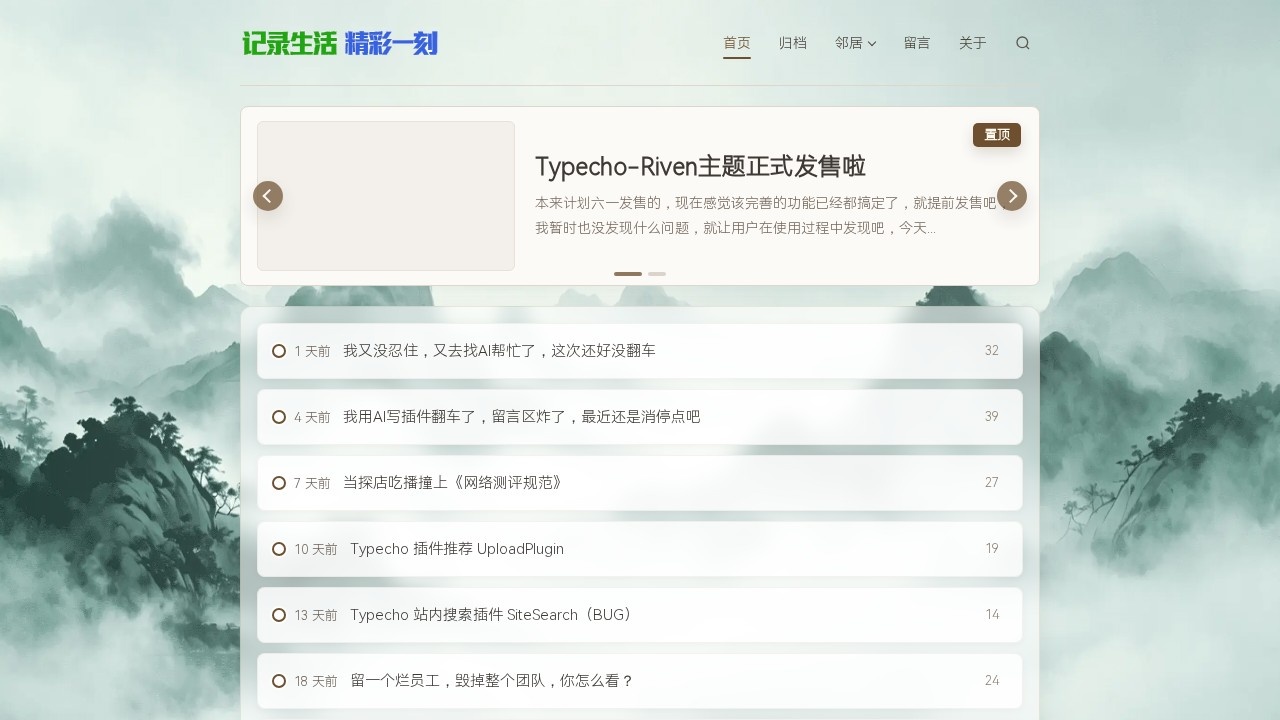Click the 10 天前 date label
The height and width of the screenshot is (720, 1280).
pyautogui.click(x=316, y=550)
